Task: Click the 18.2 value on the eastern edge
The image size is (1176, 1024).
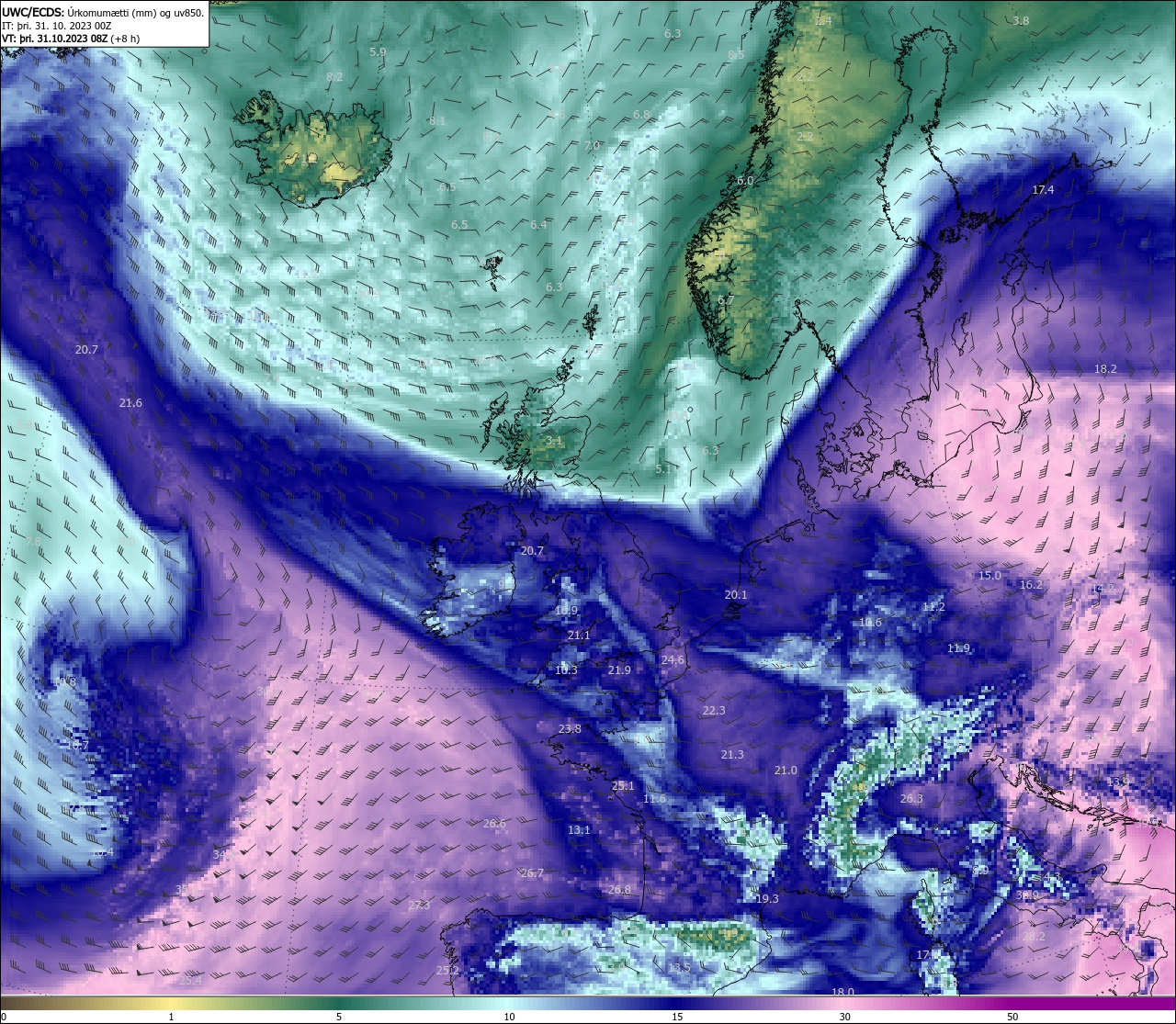Action: point(1105,369)
